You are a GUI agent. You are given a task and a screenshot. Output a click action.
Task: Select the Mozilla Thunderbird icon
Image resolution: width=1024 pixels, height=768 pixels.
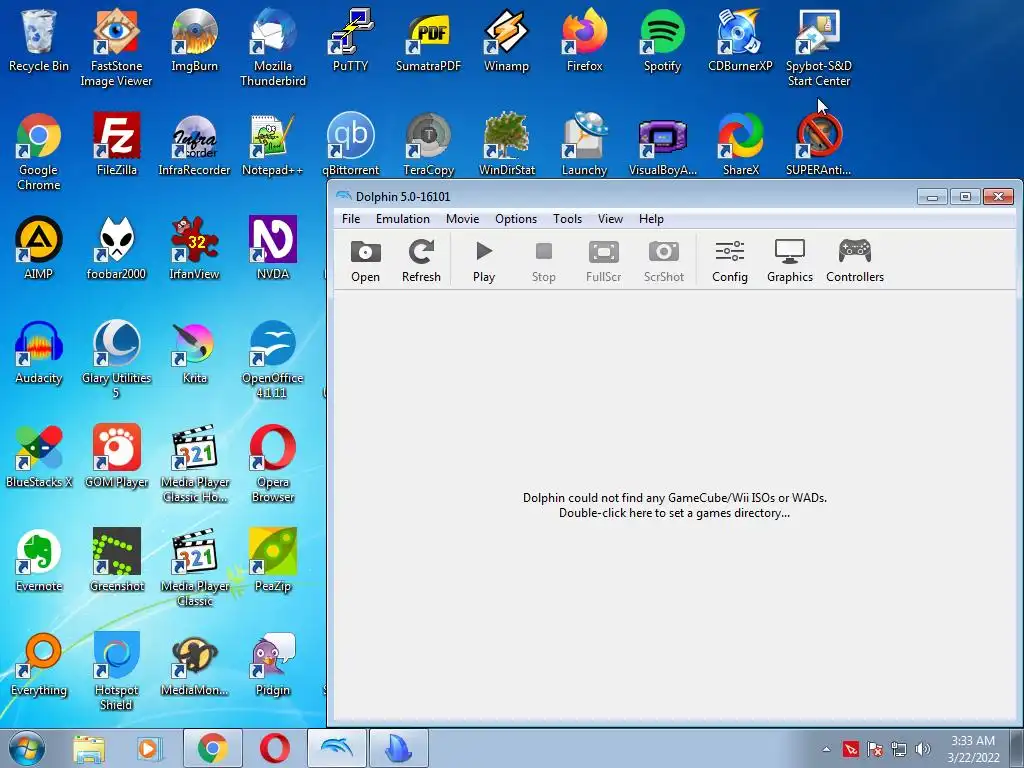point(273,47)
